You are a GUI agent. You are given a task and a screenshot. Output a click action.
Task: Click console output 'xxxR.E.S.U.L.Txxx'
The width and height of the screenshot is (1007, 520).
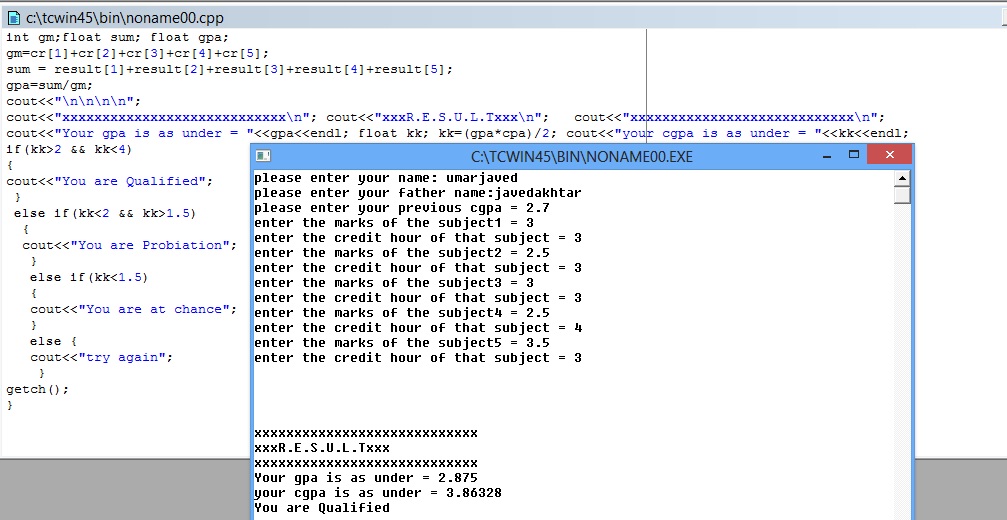click(322, 448)
